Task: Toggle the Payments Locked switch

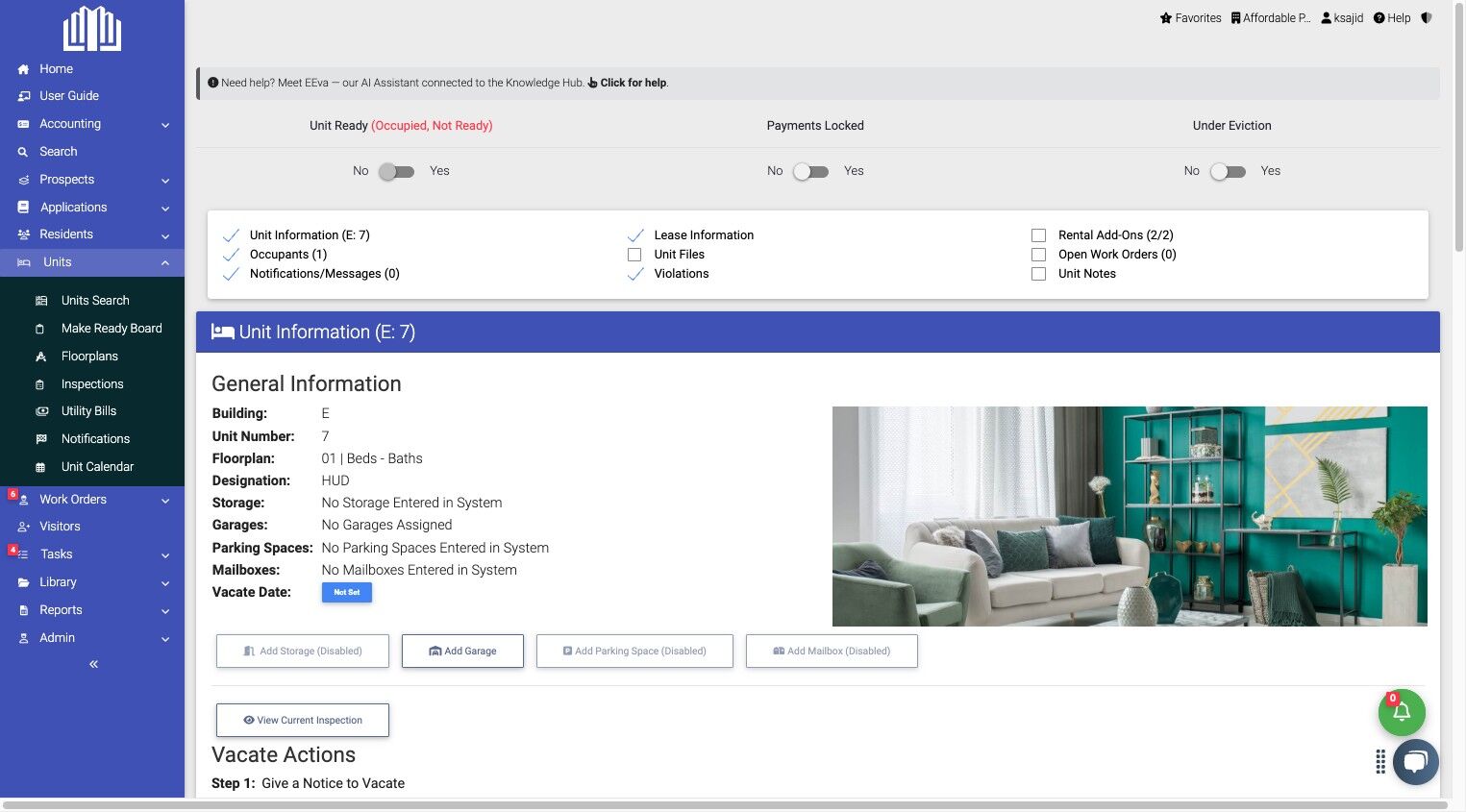Action: 810,171
